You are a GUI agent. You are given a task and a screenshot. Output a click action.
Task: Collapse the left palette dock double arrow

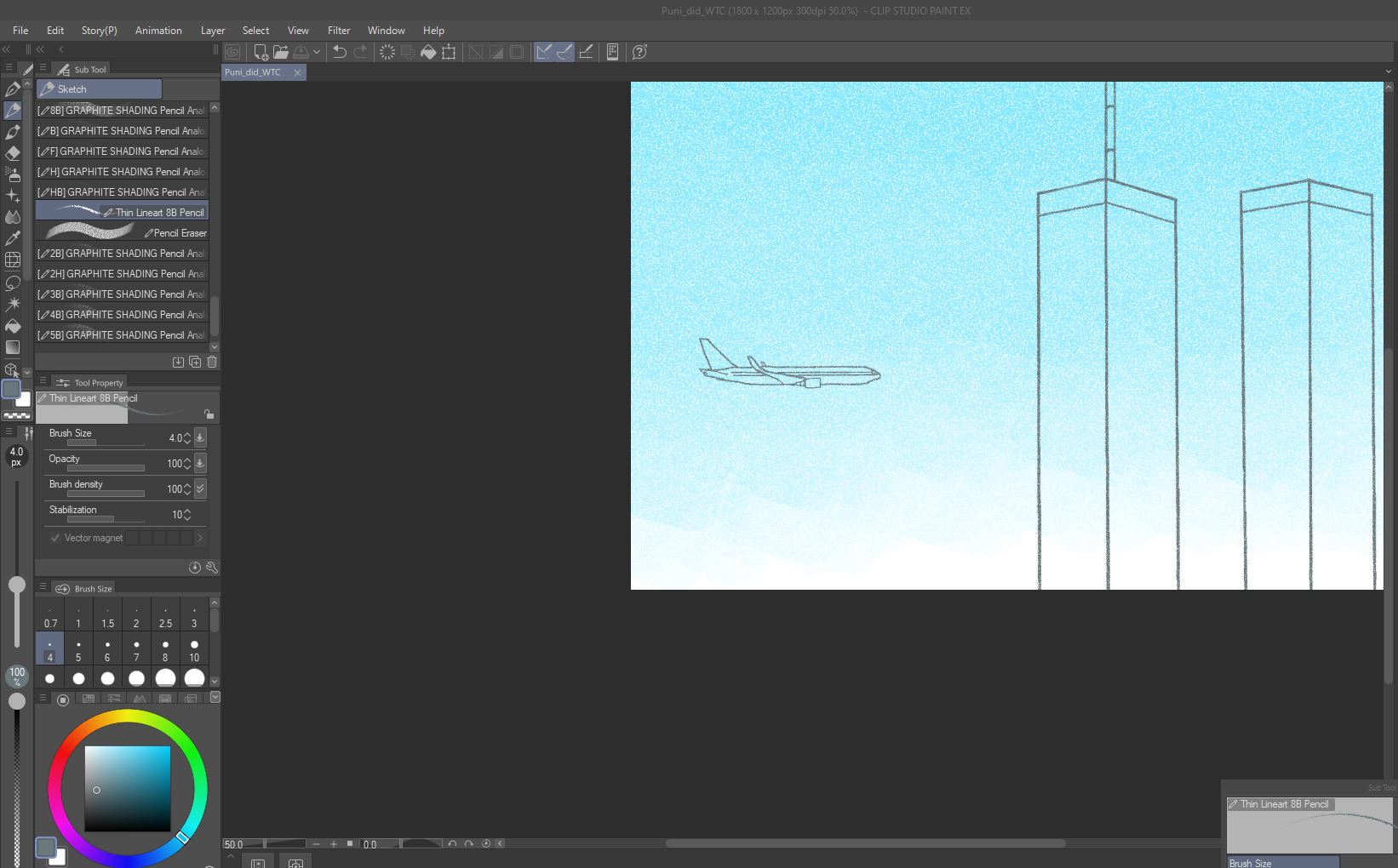(7, 49)
